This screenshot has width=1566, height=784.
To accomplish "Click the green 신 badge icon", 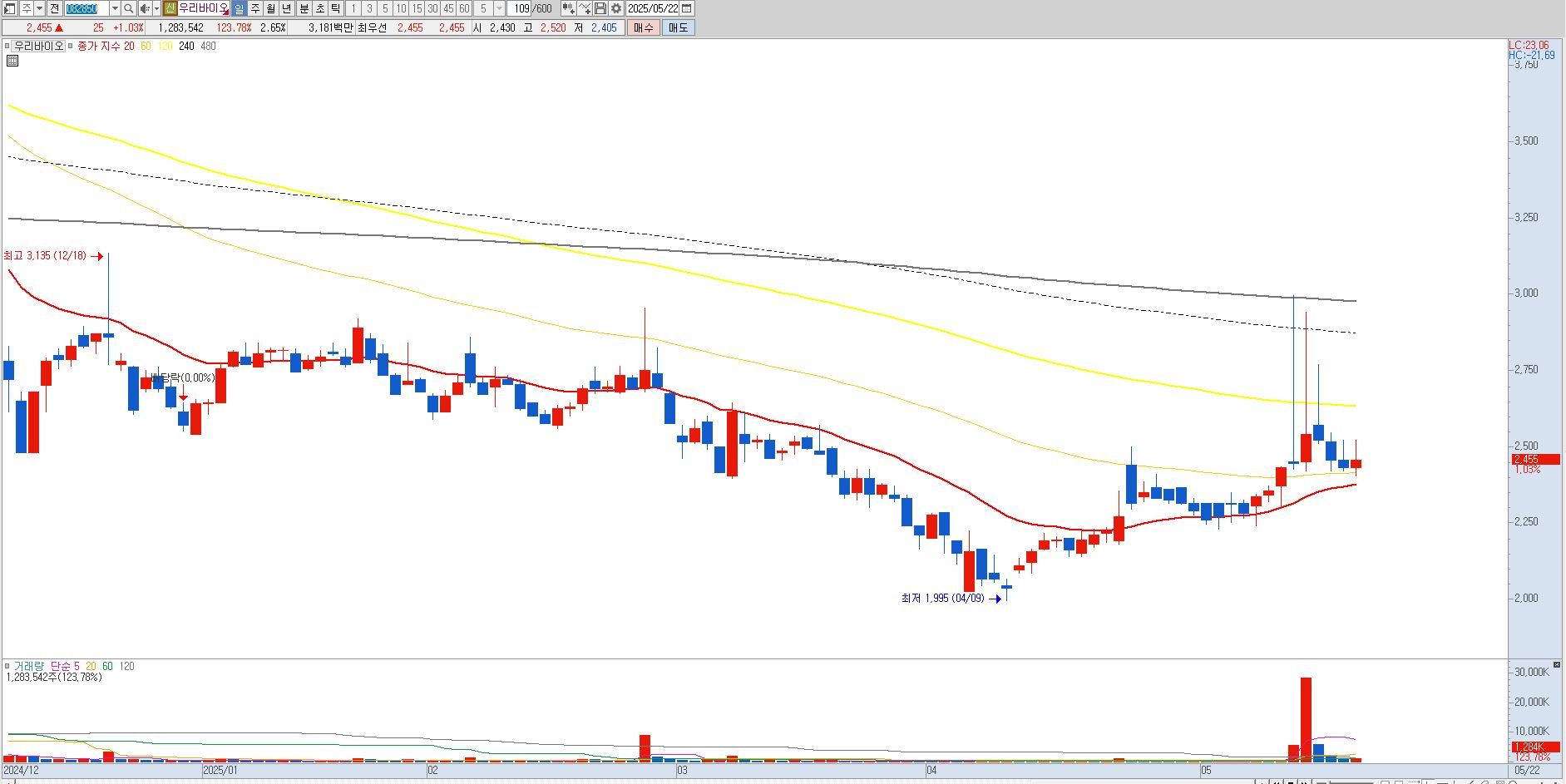I will click(x=170, y=8).
